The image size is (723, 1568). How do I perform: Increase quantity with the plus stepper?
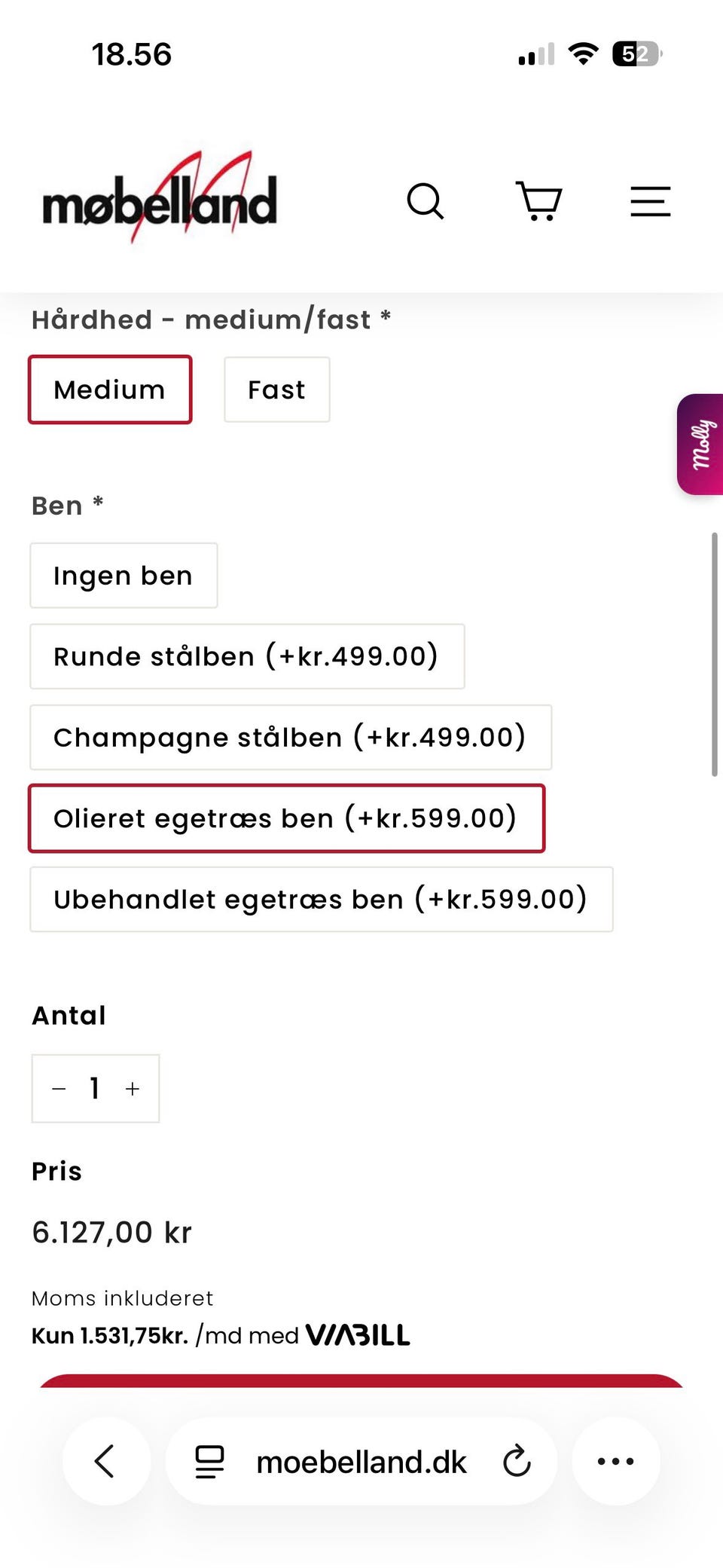click(132, 1088)
